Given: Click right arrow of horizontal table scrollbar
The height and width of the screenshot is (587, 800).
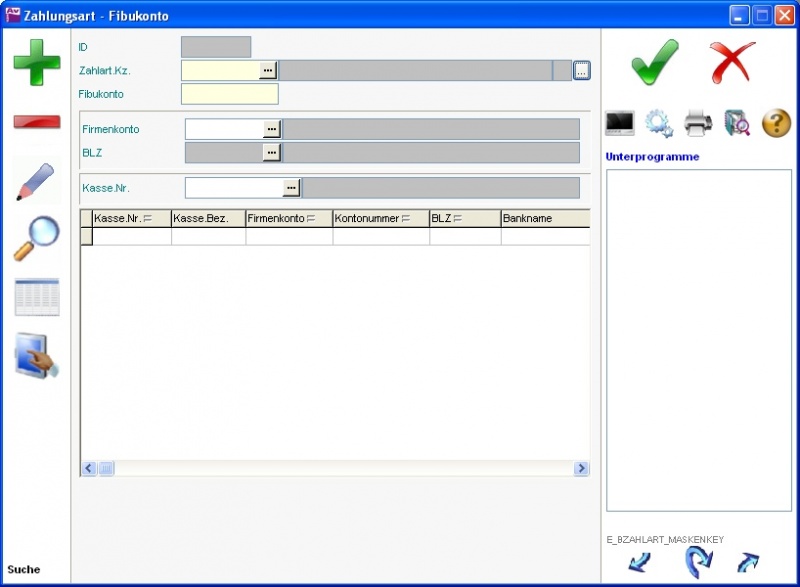Looking at the screenshot, I should (581, 468).
